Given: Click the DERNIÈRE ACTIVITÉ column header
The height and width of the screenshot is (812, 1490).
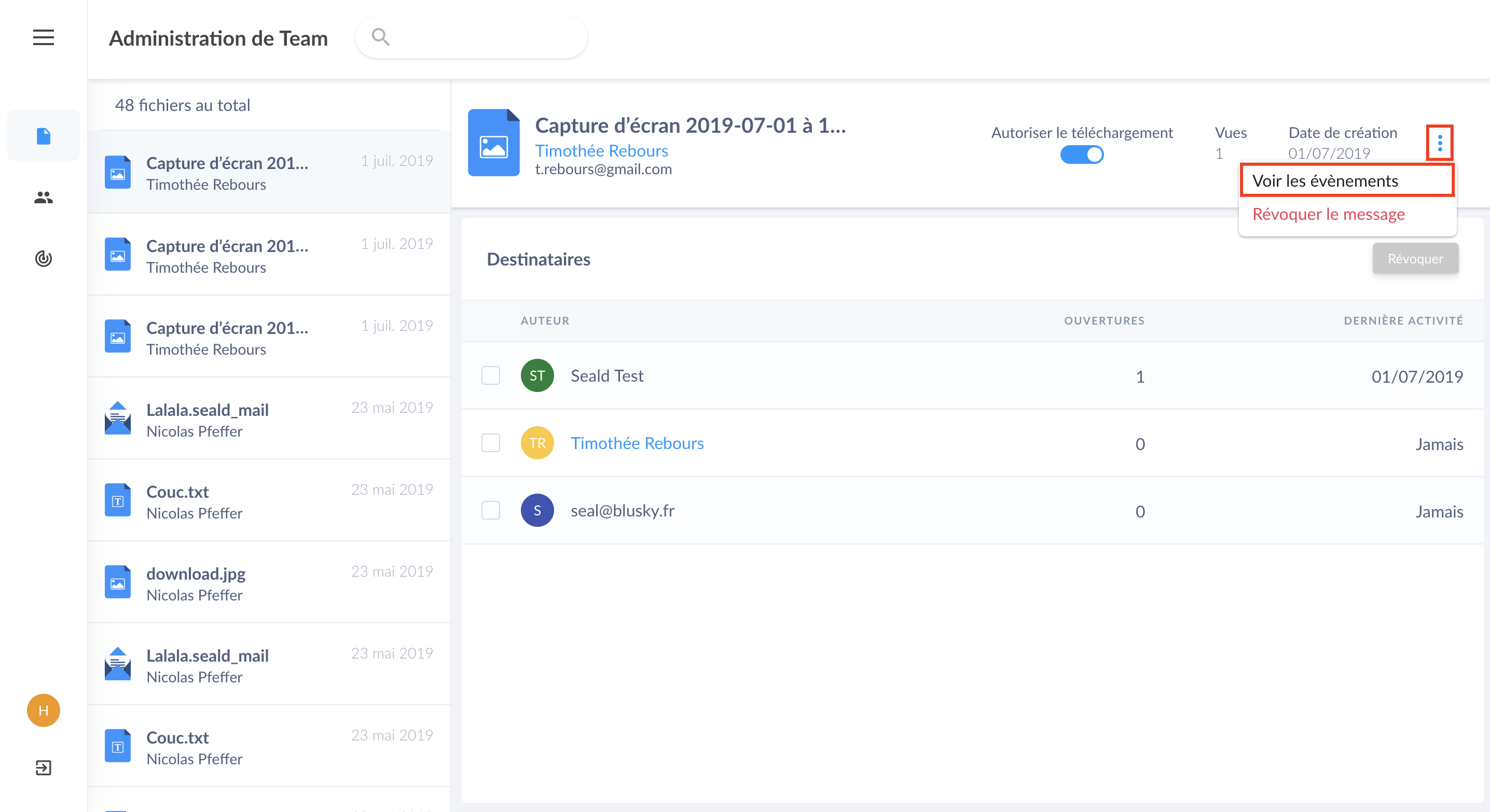Looking at the screenshot, I should [x=1403, y=321].
